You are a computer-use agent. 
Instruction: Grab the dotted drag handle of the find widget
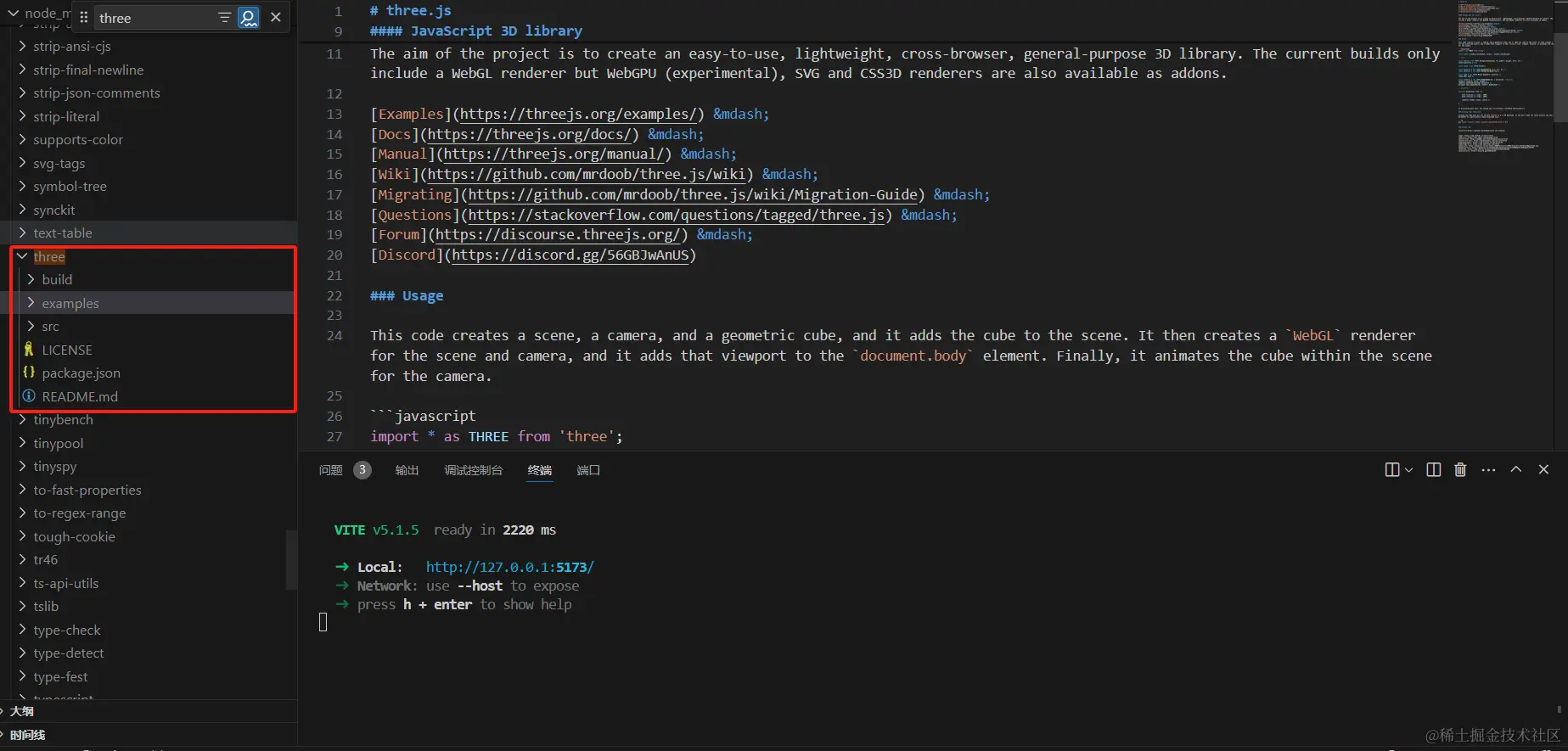pyautogui.click(x=83, y=17)
